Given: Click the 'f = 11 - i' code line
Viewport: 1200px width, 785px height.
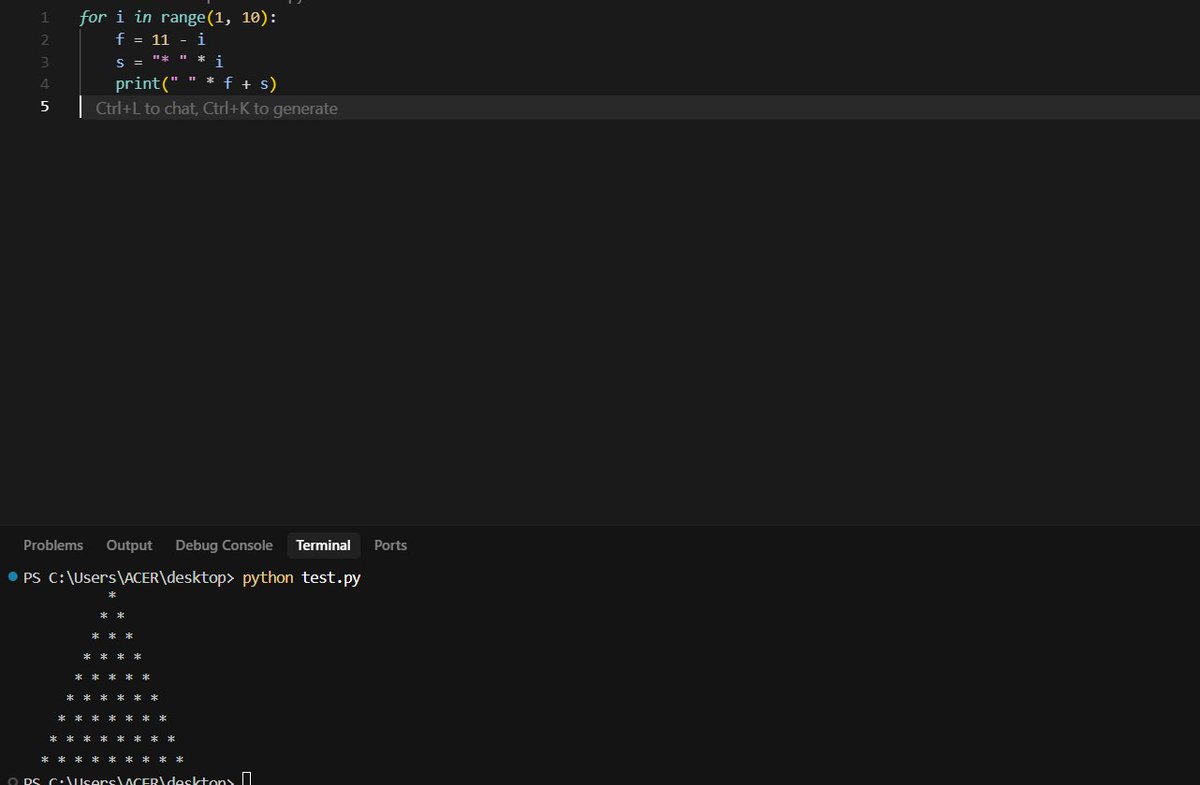Looking at the screenshot, I should 161,40.
